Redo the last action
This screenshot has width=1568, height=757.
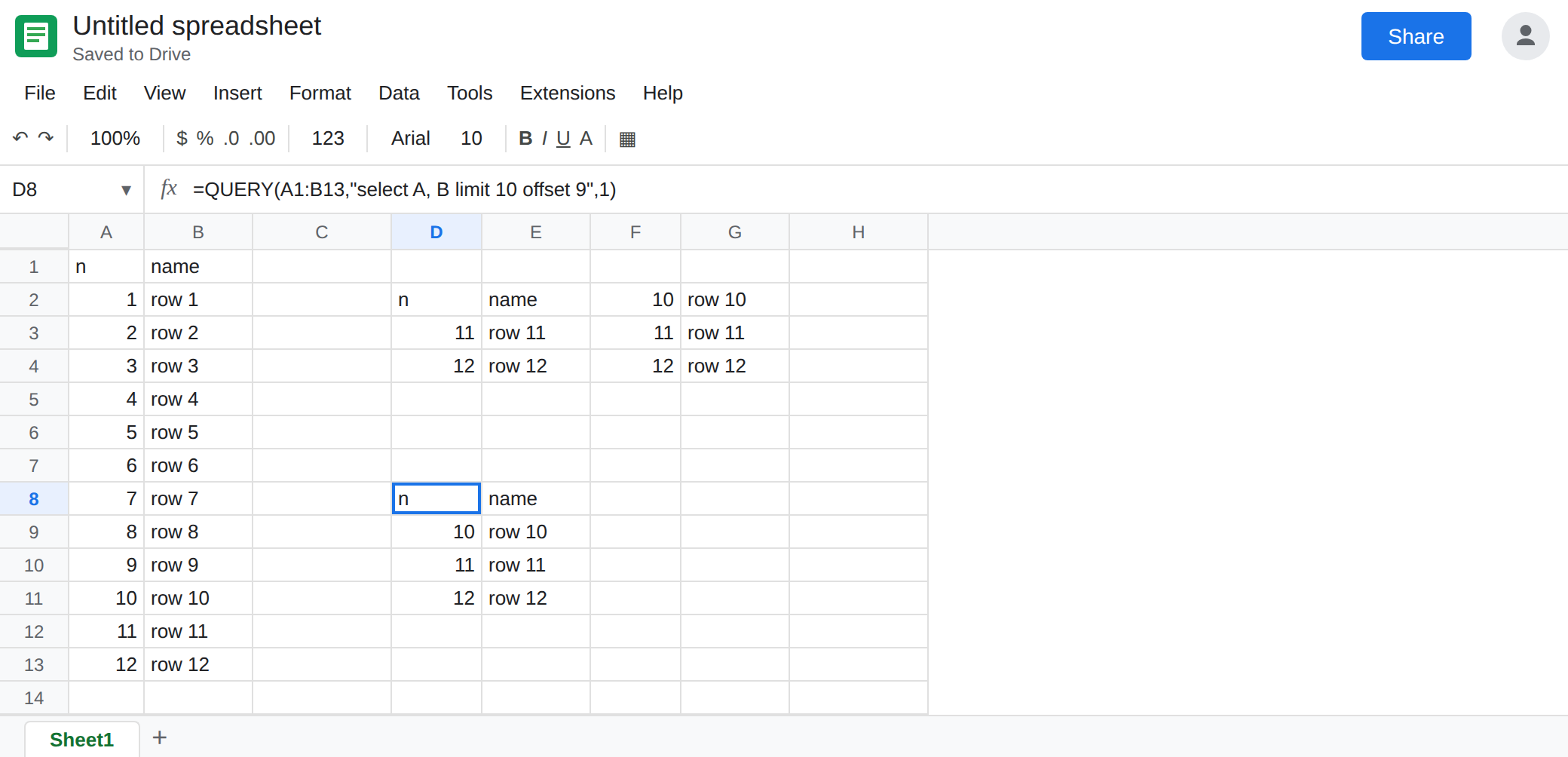46,138
